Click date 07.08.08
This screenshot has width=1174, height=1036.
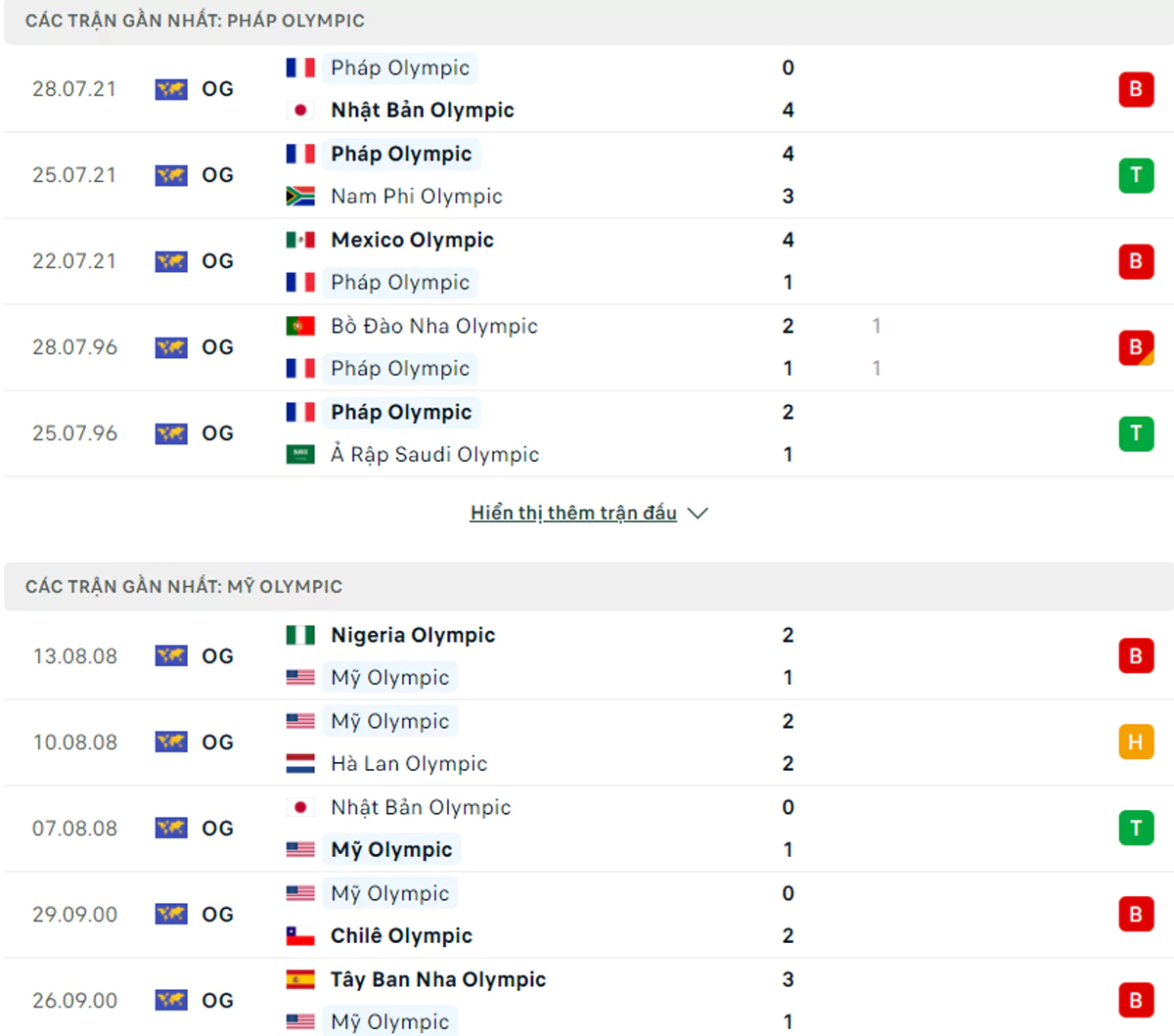pos(74,829)
